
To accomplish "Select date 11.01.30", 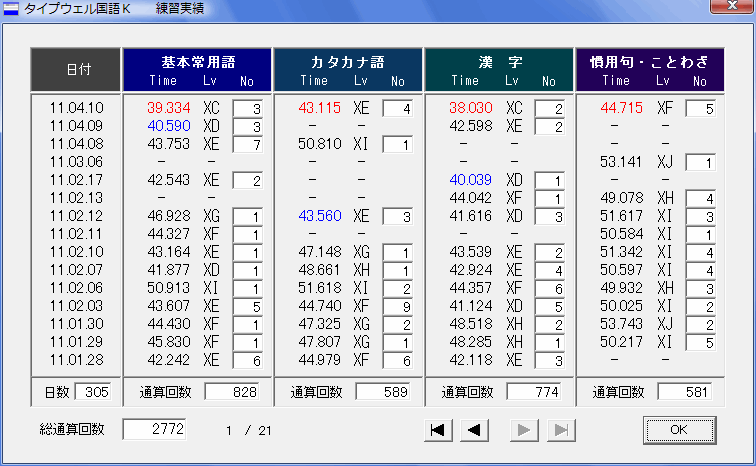I will tap(76, 324).
